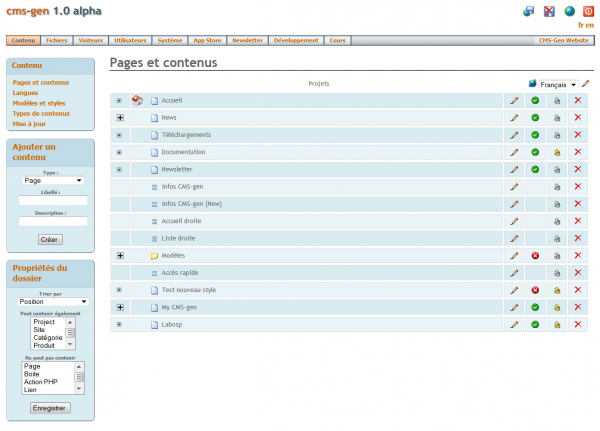
Task: Follow the Mise à jour link
Action: [x=29, y=124]
